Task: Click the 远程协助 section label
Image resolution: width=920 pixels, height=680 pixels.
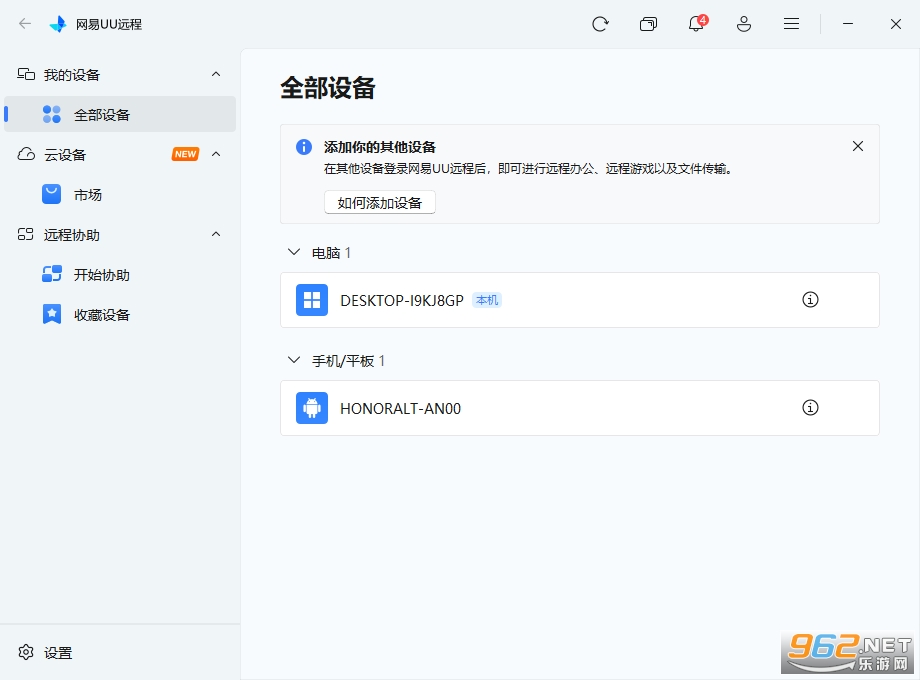Action: [x=72, y=235]
